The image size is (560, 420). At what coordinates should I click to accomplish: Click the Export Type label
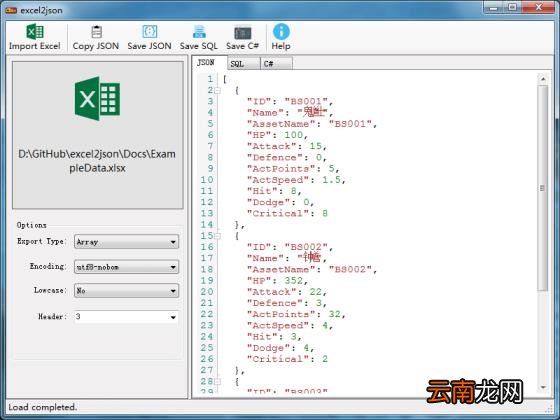coord(42,241)
